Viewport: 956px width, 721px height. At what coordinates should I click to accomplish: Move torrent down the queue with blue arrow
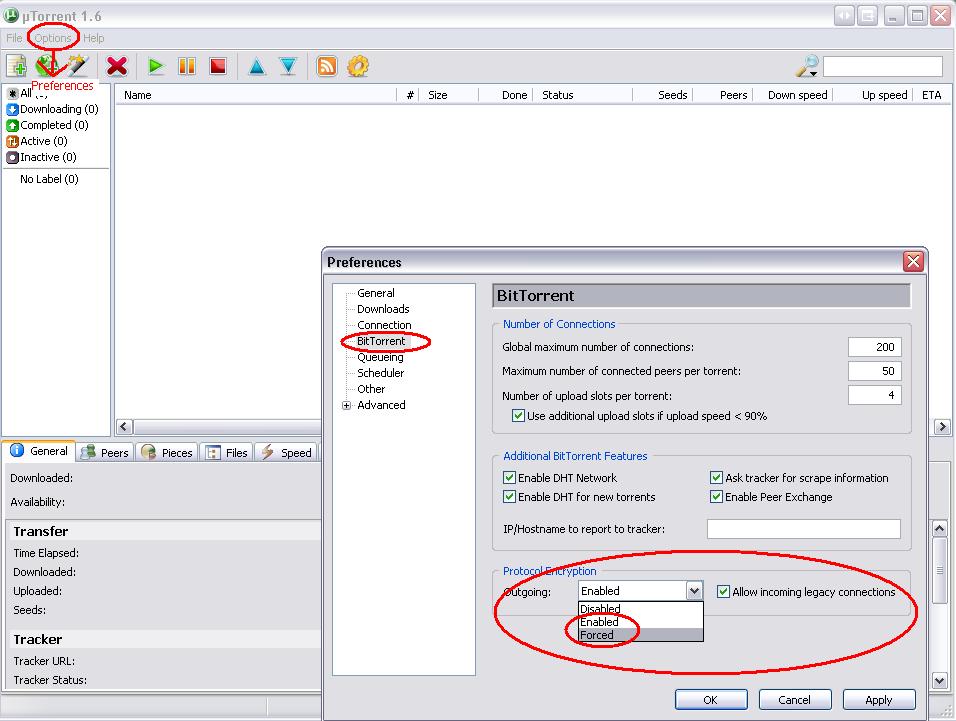(288, 66)
